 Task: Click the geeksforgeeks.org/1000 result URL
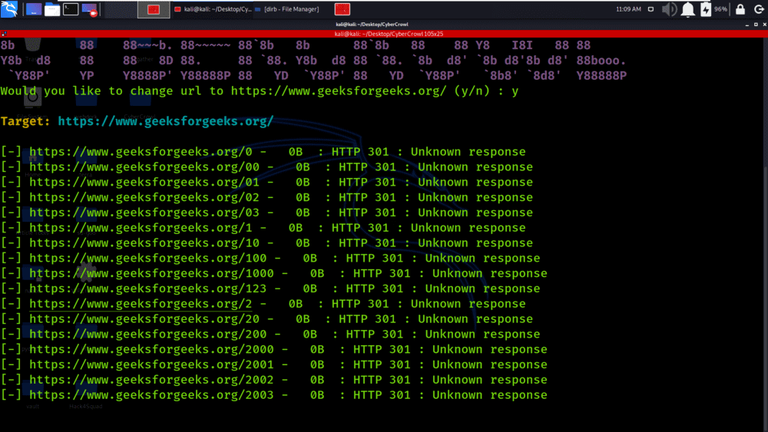point(151,273)
